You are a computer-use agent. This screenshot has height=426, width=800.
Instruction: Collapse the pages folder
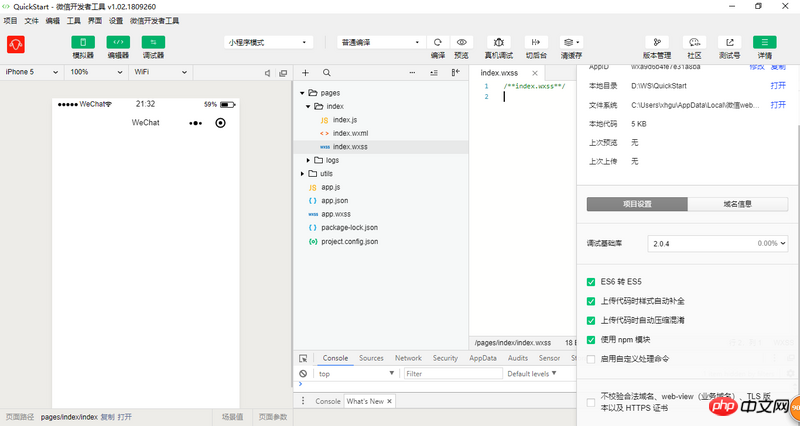pos(302,93)
